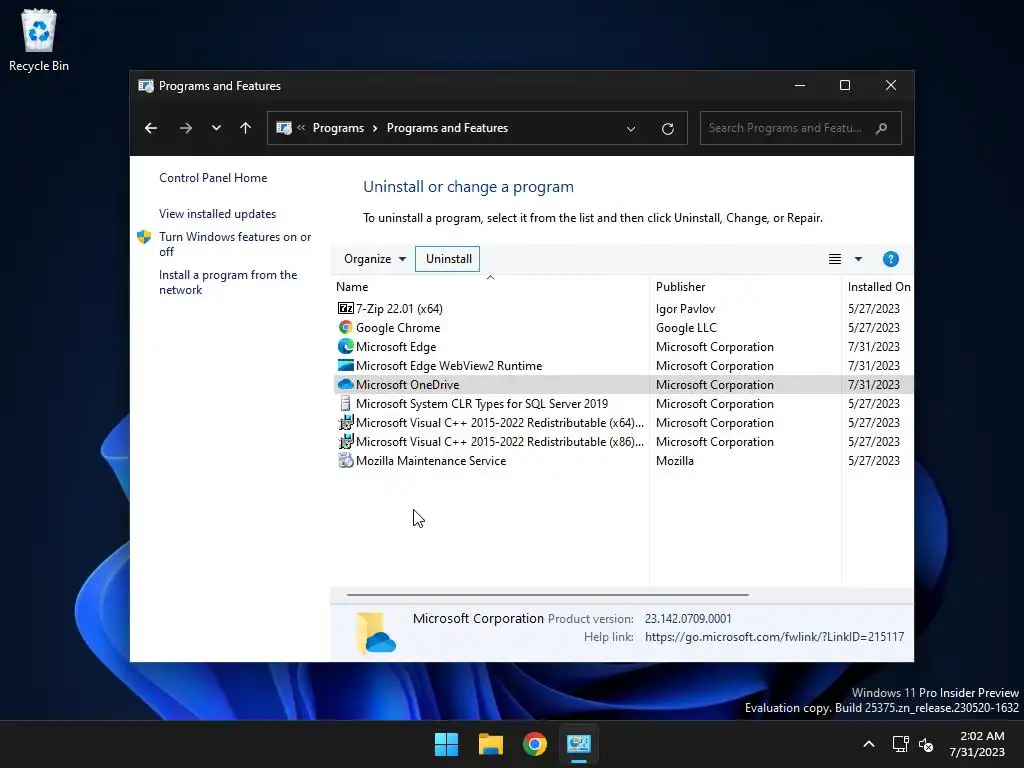The image size is (1024, 768).
Task: Click the Microsoft OneDrive cloud icon in list
Action: coord(345,384)
